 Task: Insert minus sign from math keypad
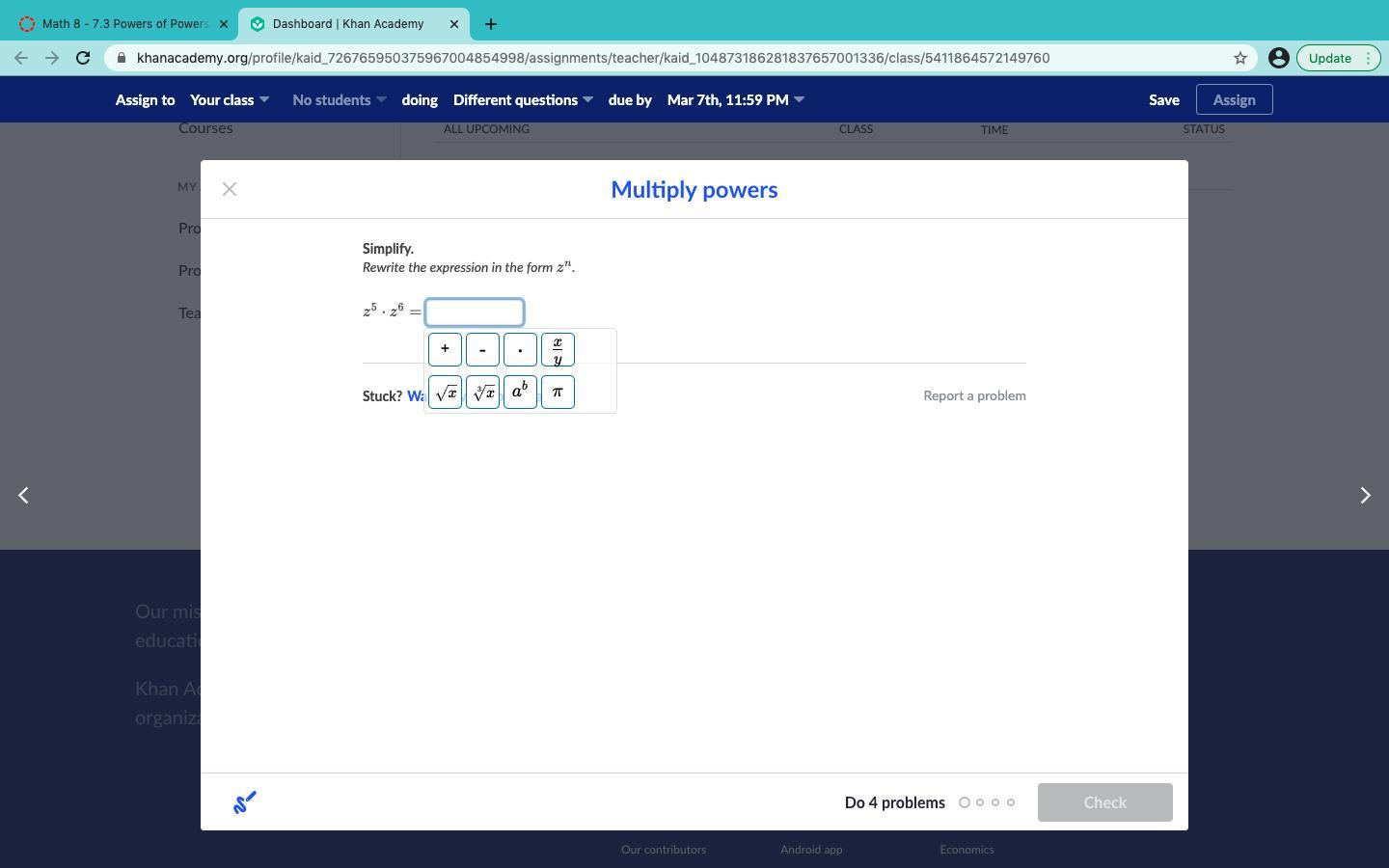tap(482, 349)
